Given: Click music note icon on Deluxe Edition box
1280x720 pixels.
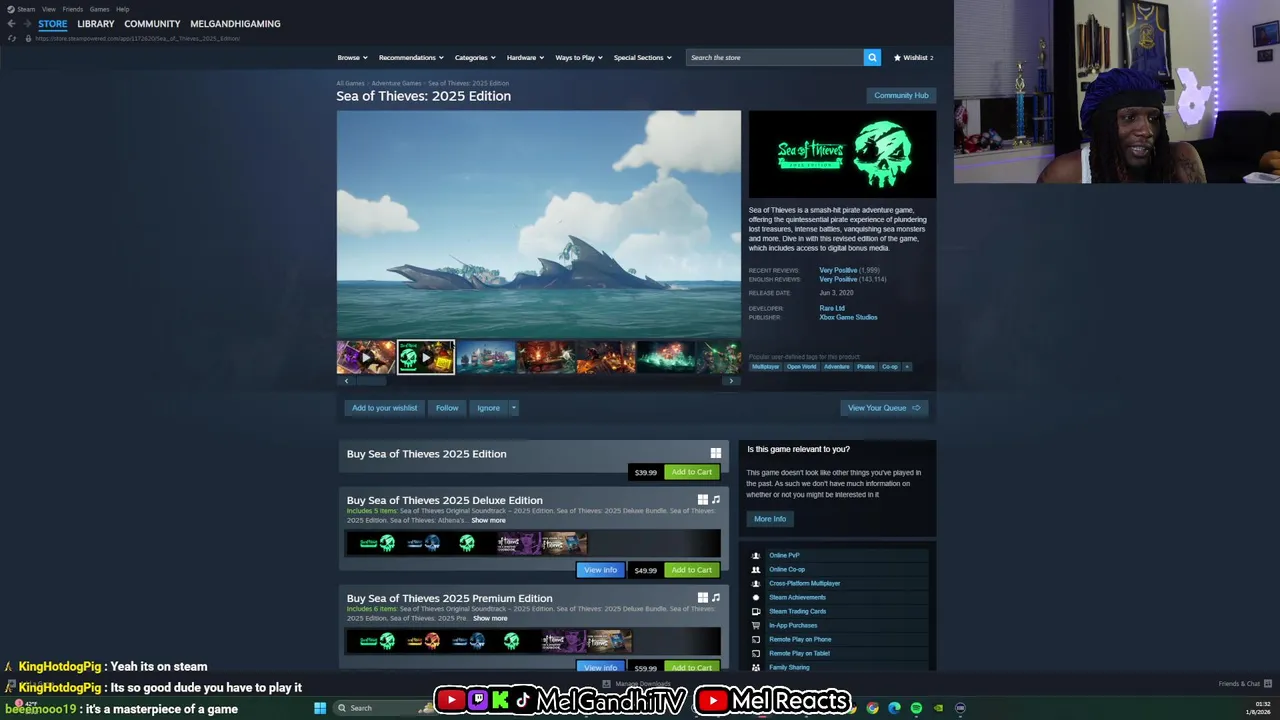Looking at the screenshot, I should (716, 499).
